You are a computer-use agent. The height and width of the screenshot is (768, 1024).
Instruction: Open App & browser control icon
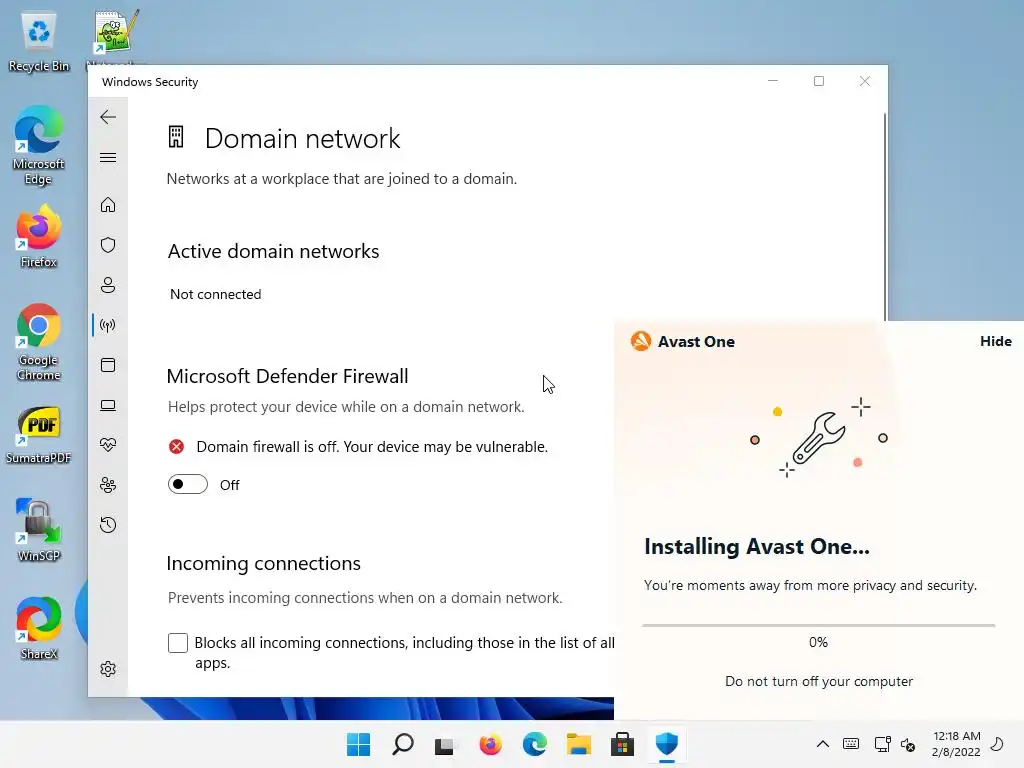pyautogui.click(x=108, y=365)
